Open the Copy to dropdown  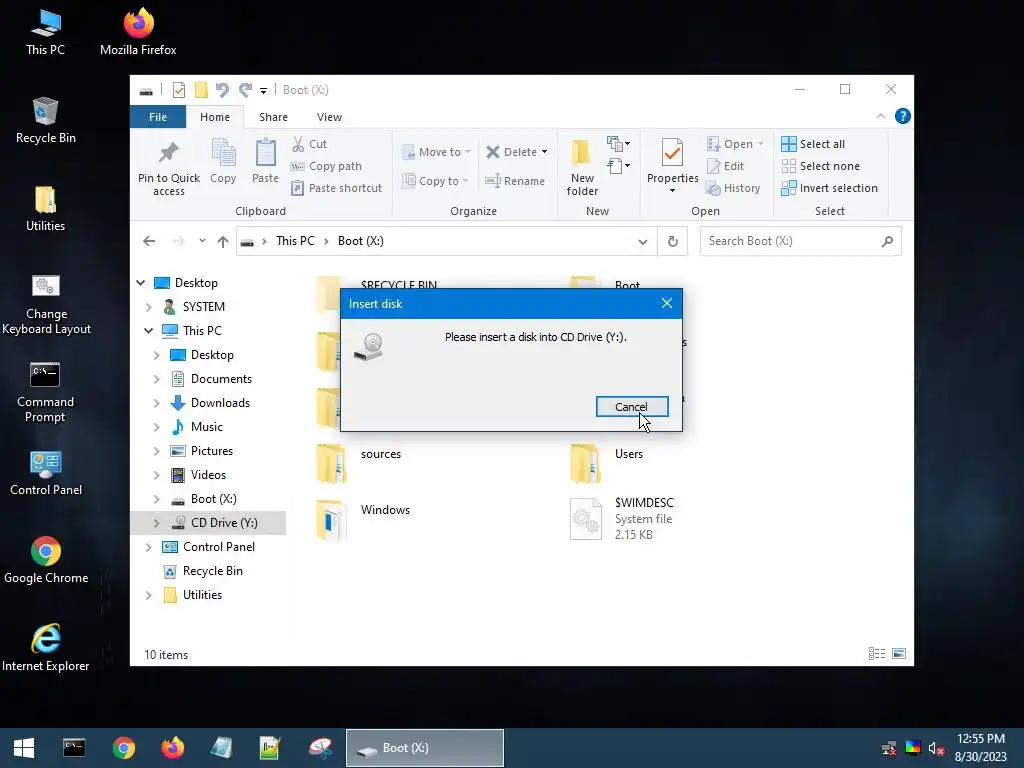pyautogui.click(x=436, y=181)
